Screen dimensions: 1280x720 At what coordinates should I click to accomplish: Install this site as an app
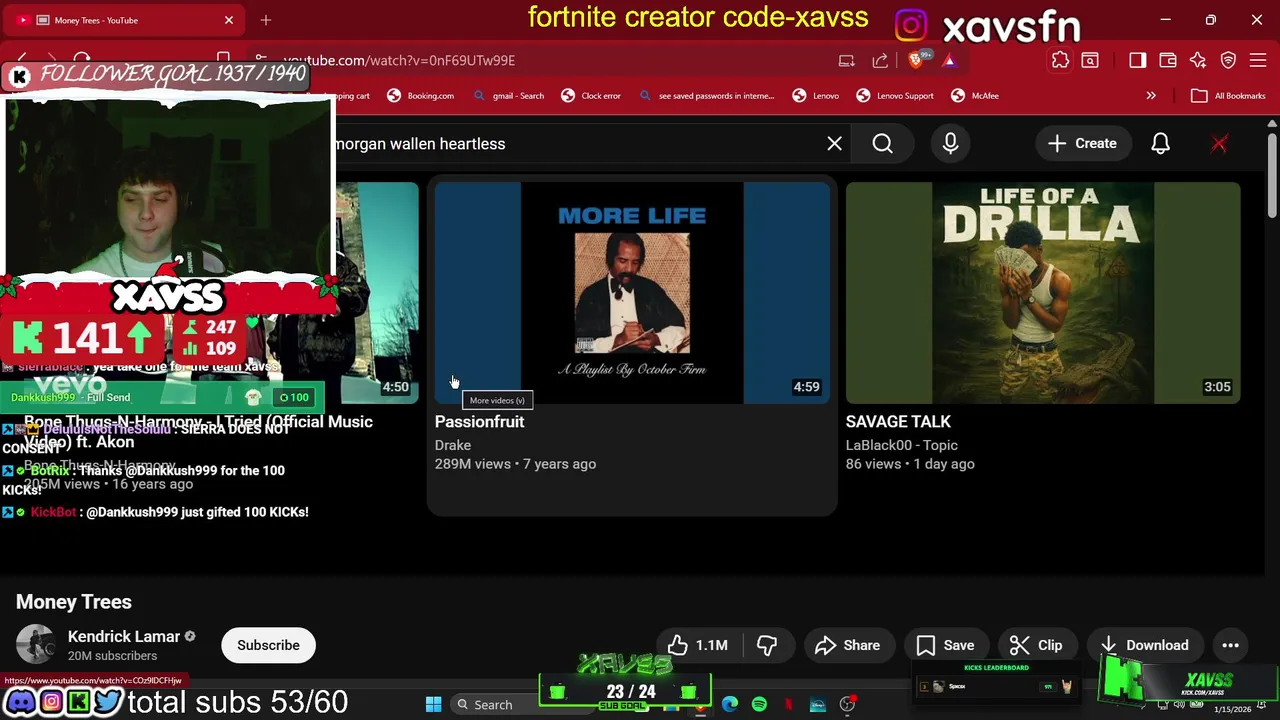point(846,60)
